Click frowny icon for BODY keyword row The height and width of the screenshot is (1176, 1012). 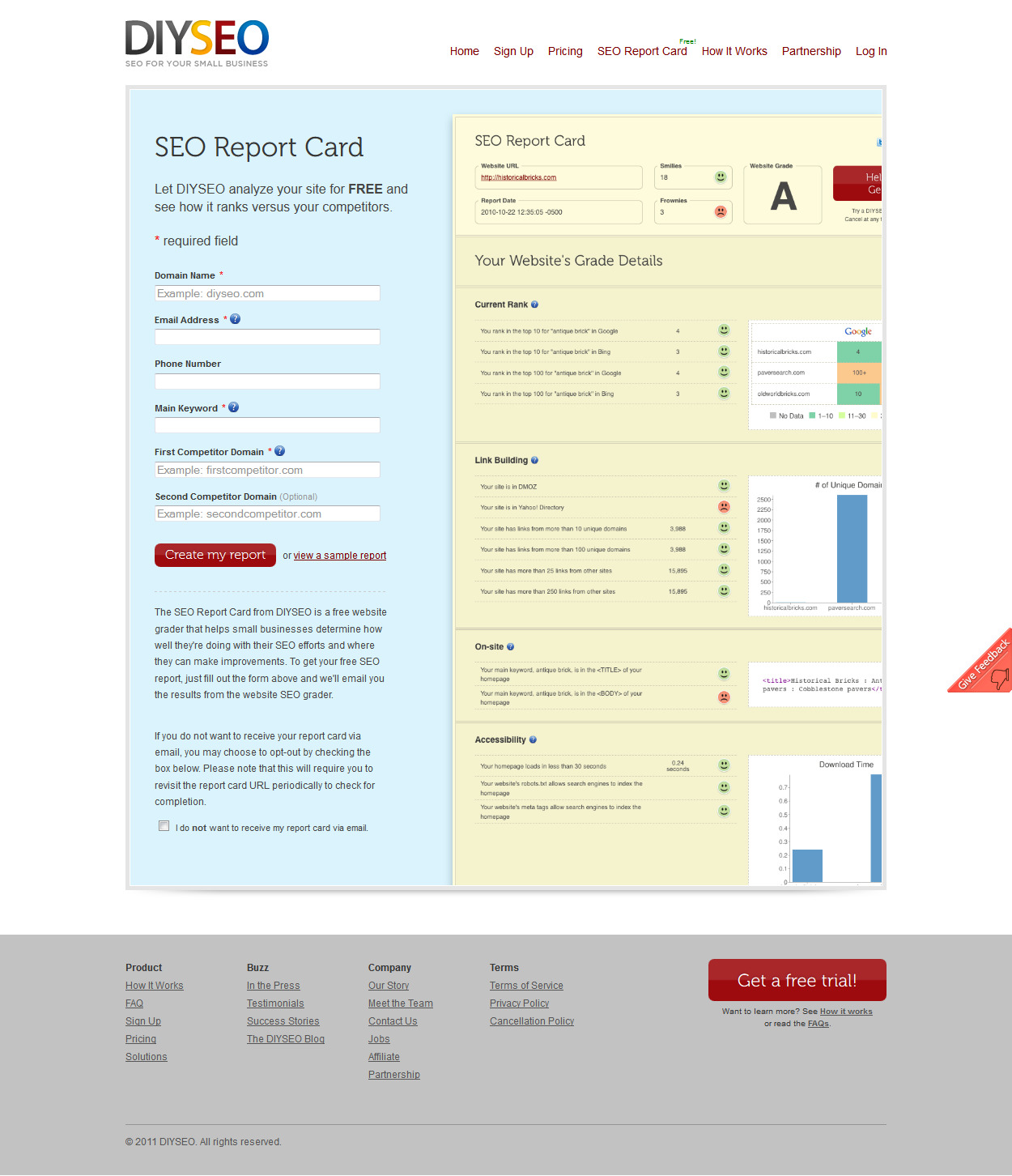[x=725, y=697]
